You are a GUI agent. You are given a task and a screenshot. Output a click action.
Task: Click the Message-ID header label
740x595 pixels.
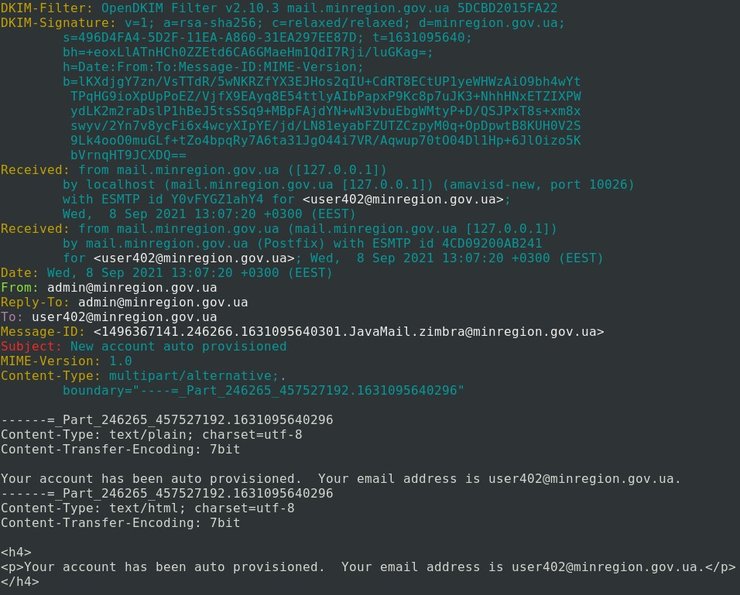[40, 331]
